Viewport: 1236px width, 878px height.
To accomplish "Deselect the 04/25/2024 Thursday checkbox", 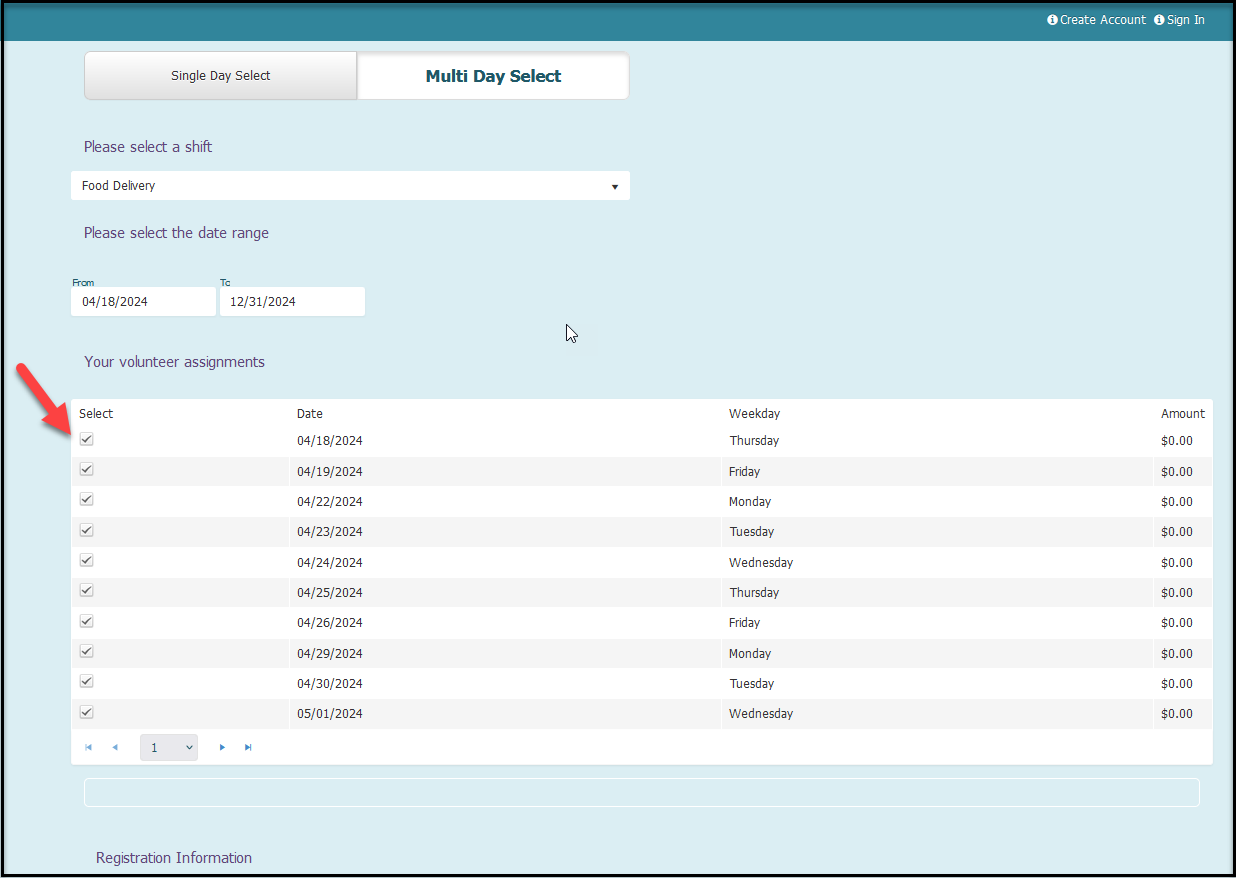I will tap(87, 590).
